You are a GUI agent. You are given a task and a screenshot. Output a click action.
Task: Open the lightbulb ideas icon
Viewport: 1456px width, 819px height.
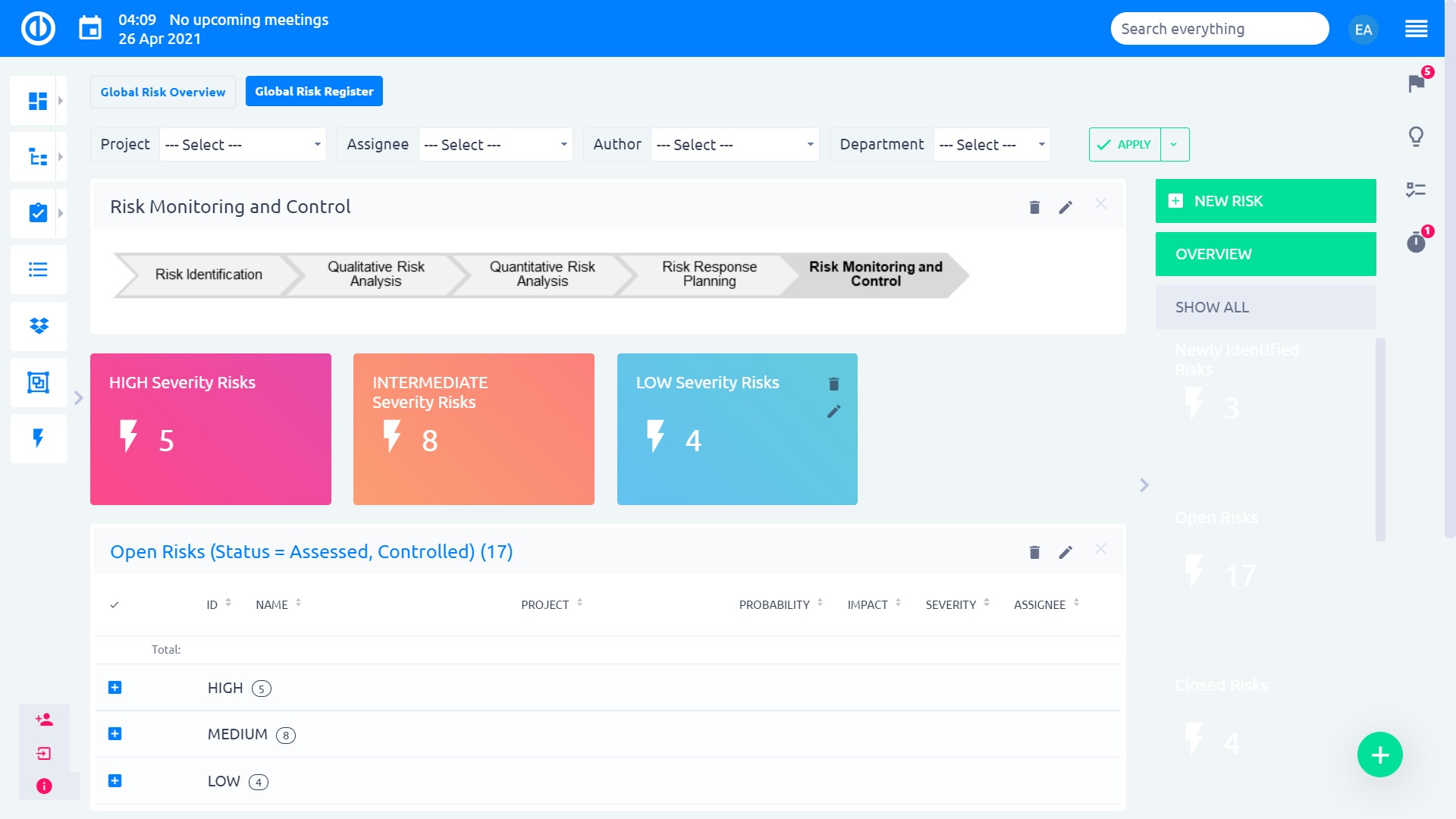(x=1416, y=136)
